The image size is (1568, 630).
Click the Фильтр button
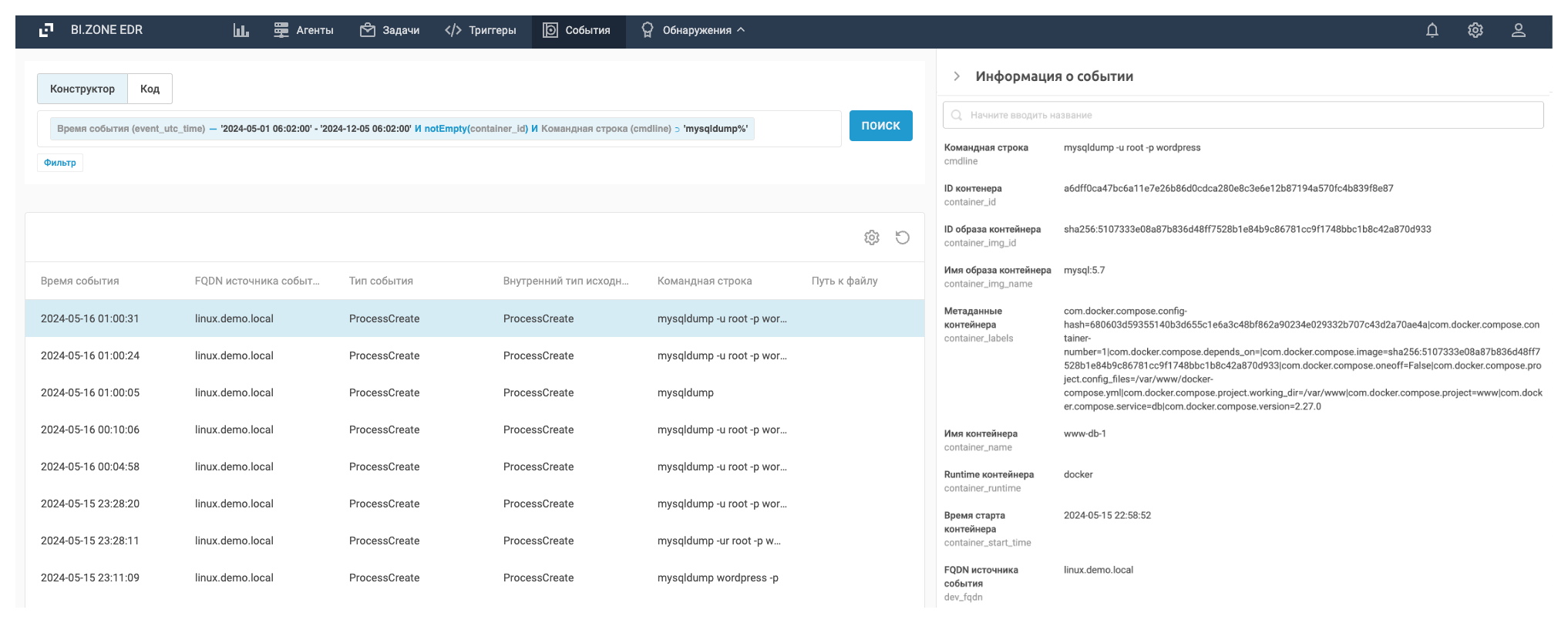click(x=60, y=163)
